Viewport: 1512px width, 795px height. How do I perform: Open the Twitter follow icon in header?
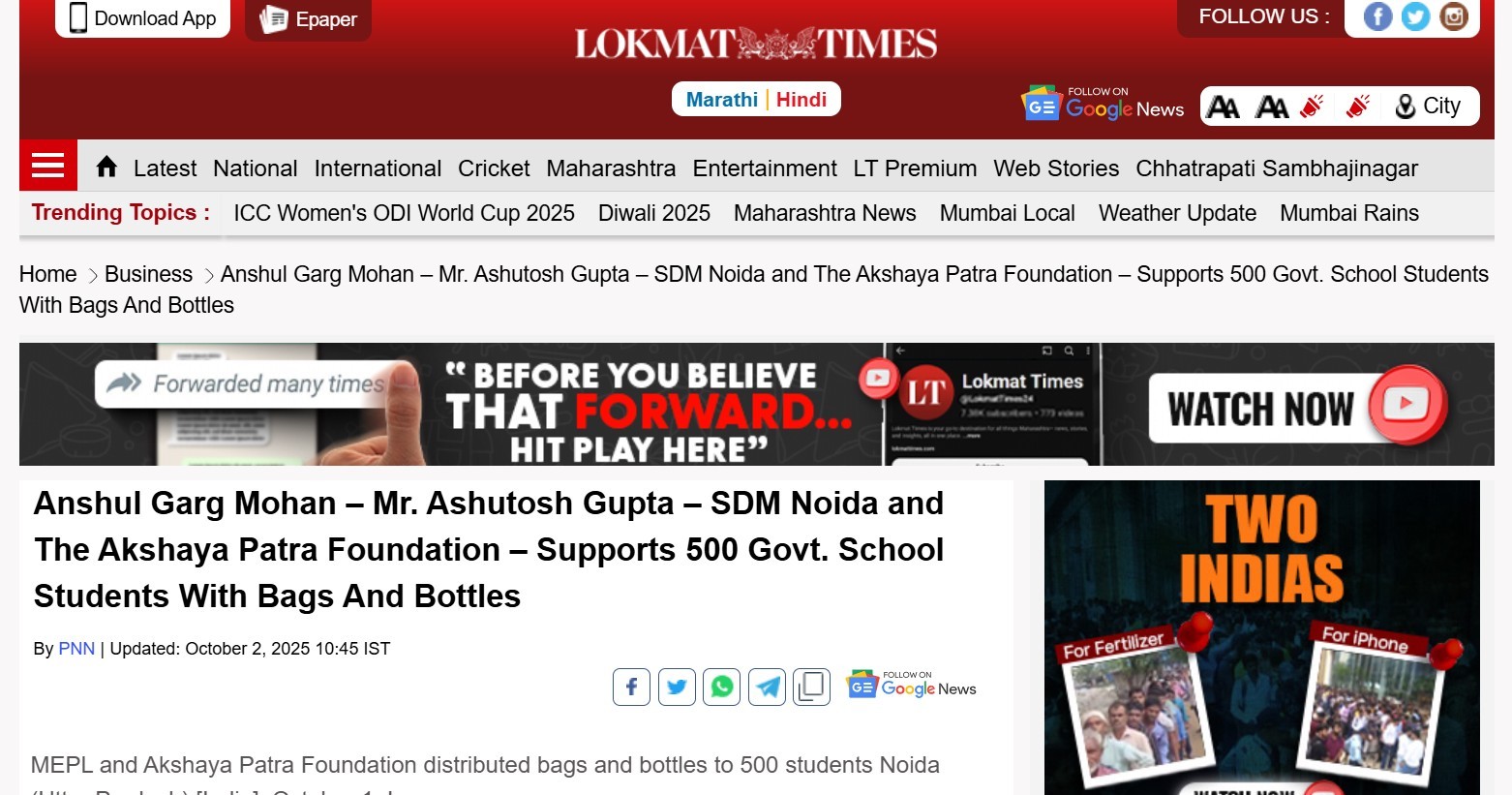[x=1415, y=16]
